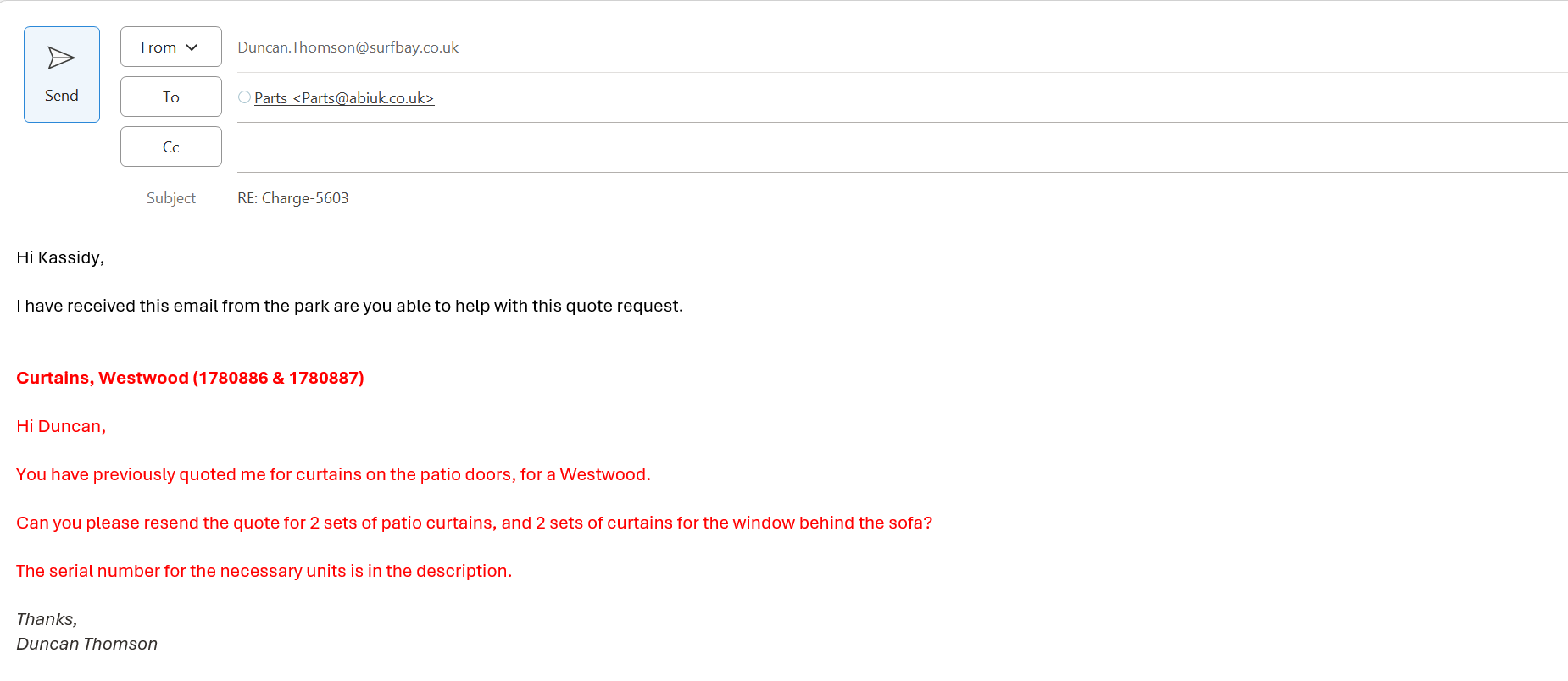Place cursor after the italic Thanks line
The width and height of the screenshot is (1568, 681).
[x=78, y=619]
